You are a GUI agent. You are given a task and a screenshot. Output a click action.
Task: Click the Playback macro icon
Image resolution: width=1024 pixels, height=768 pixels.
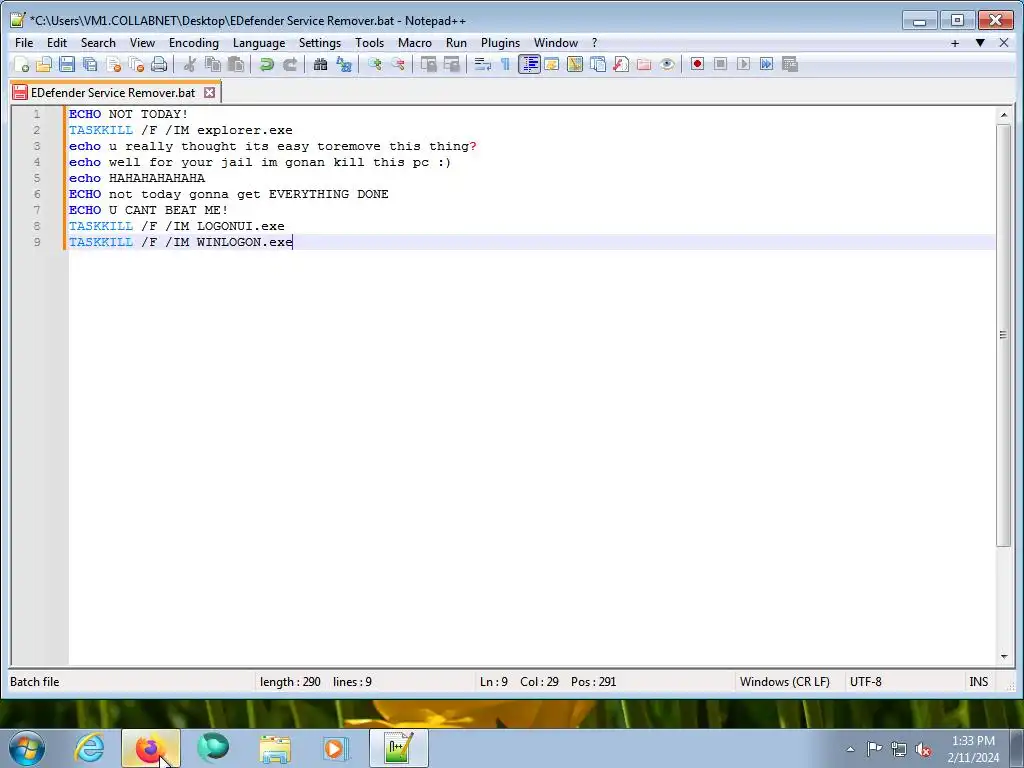click(743, 64)
